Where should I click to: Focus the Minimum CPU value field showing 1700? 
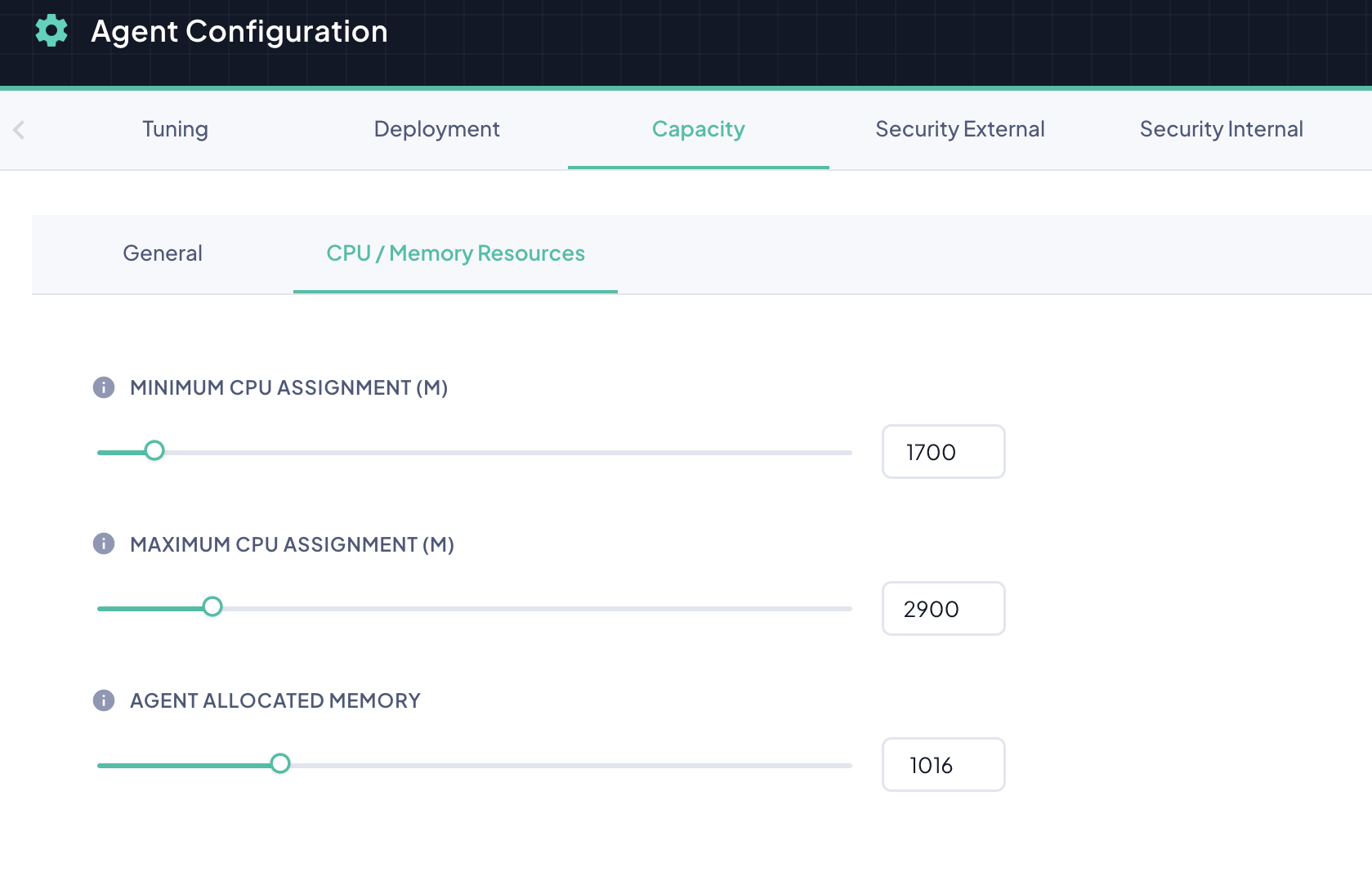(944, 452)
